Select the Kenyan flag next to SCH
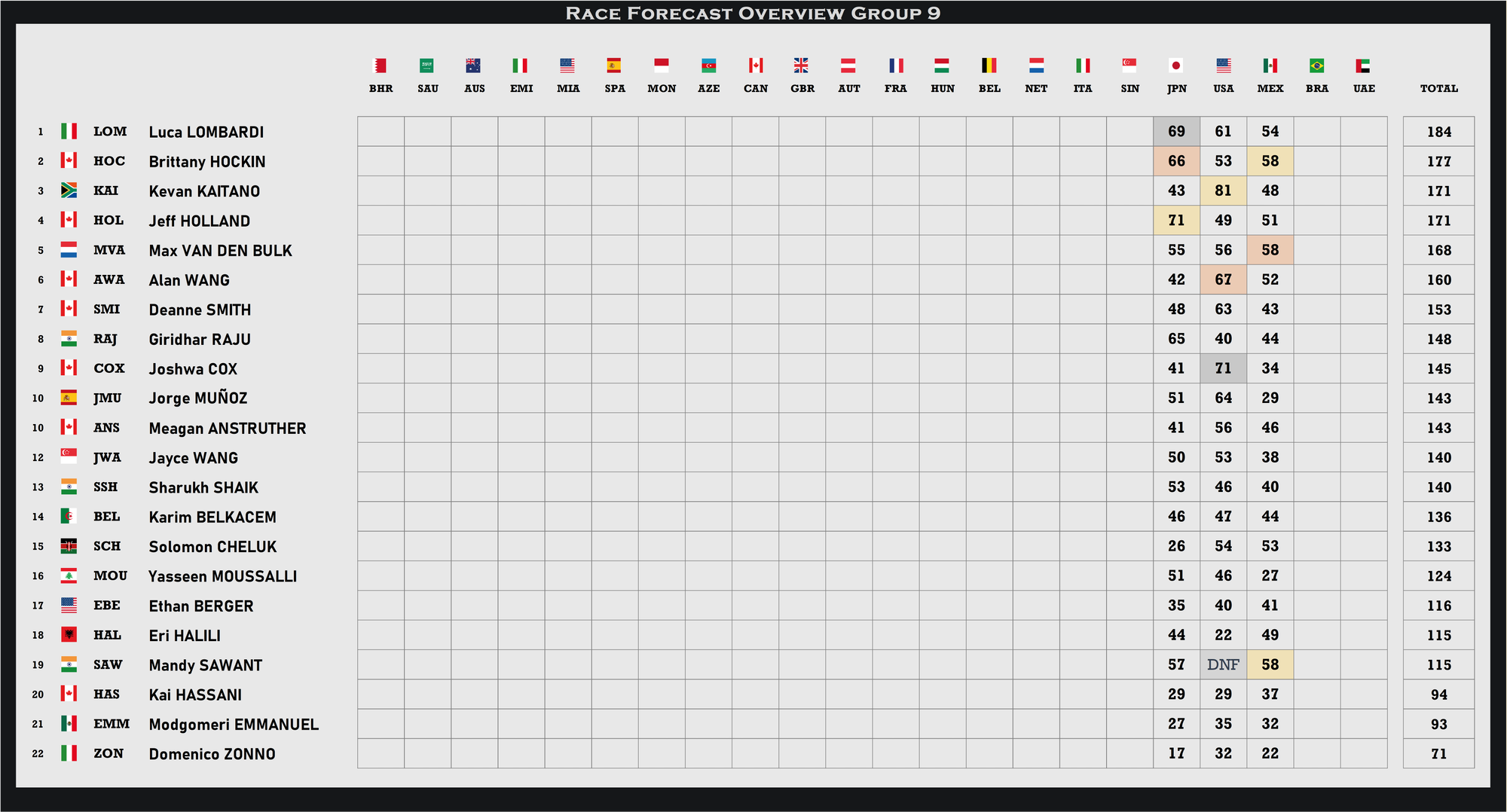1507x812 pixels. pyautogui.click(x=69, y=546)
